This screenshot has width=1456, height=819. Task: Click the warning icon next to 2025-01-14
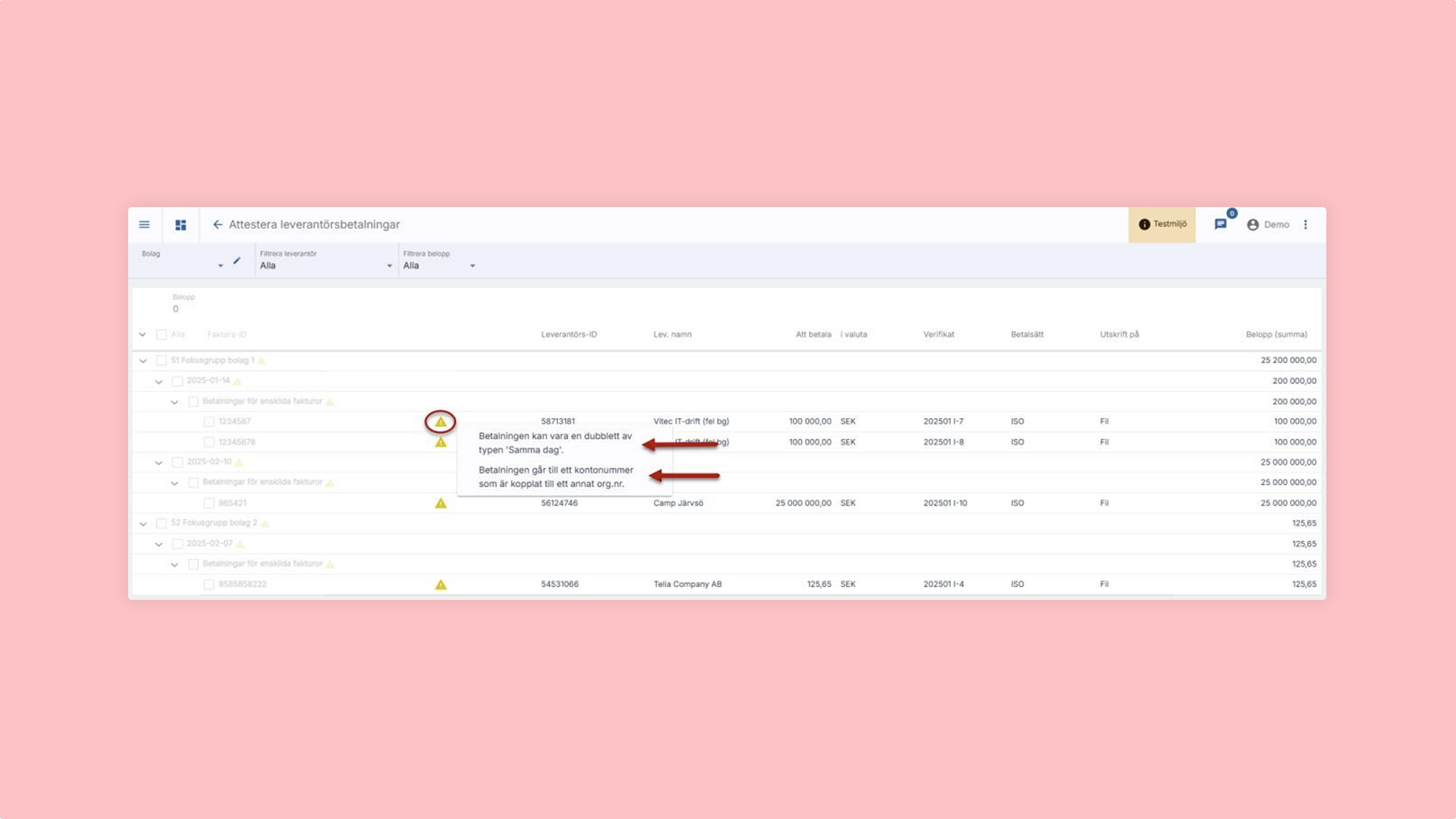pos(237,381)
